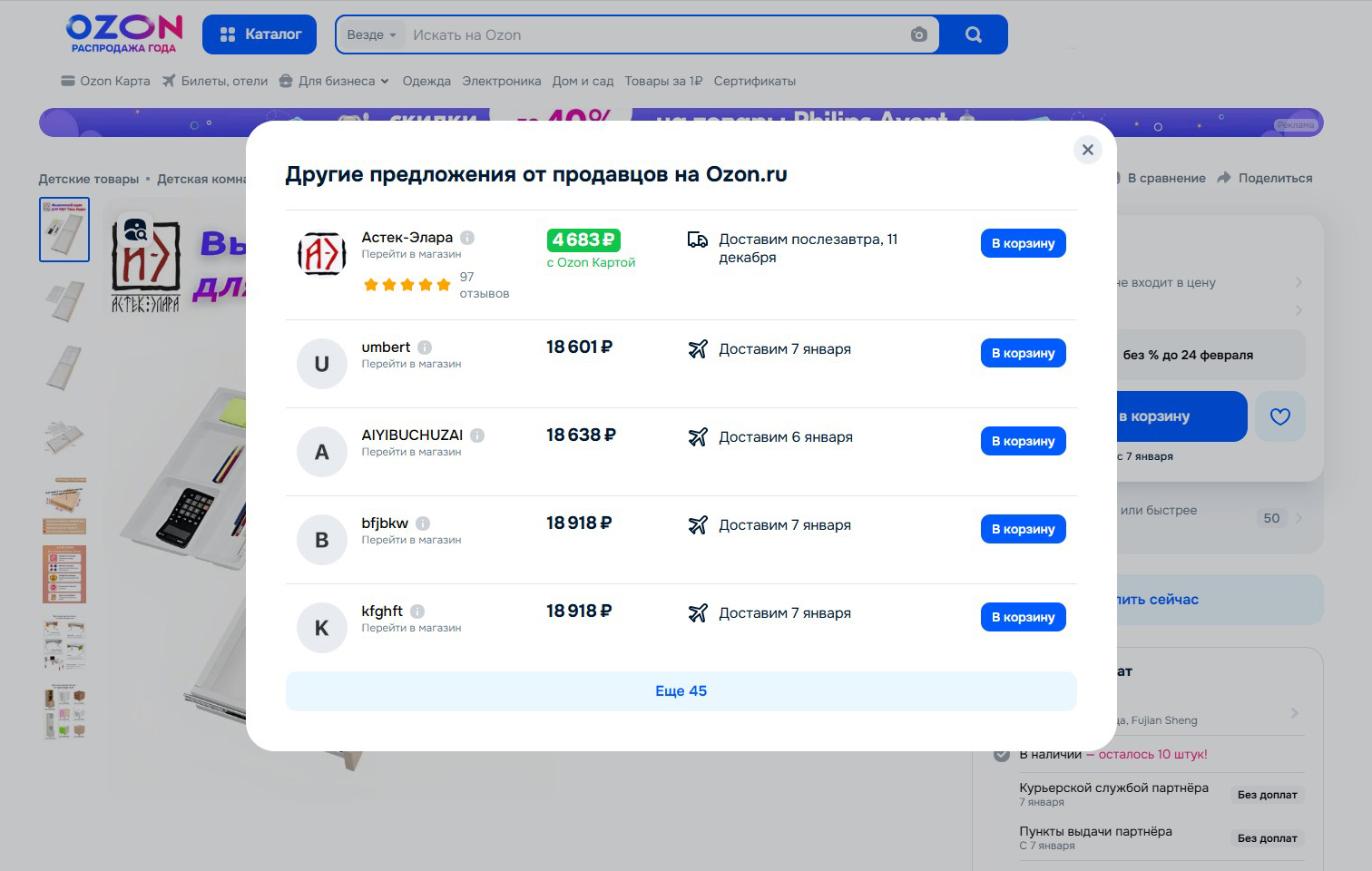The height and width of the screenshot is (871, 1372).
Task: Go to the Астек-Элара store
Action: (411, 254)
